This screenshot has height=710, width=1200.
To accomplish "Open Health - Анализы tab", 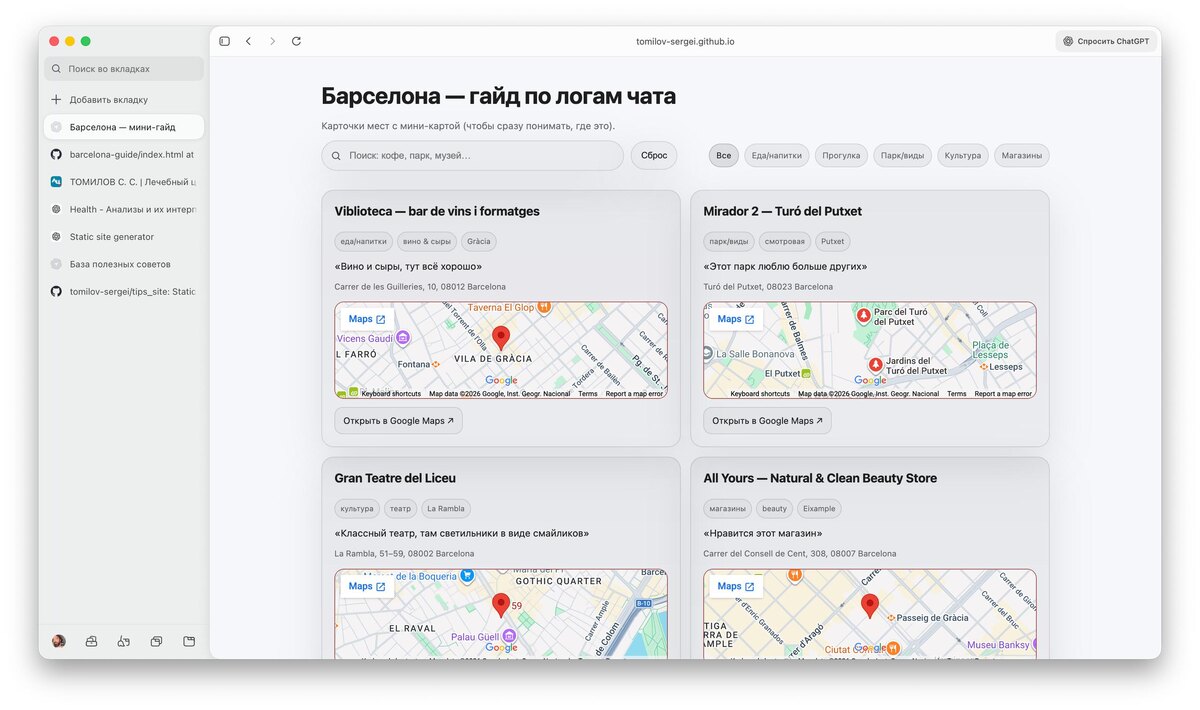I will (124, 209).
